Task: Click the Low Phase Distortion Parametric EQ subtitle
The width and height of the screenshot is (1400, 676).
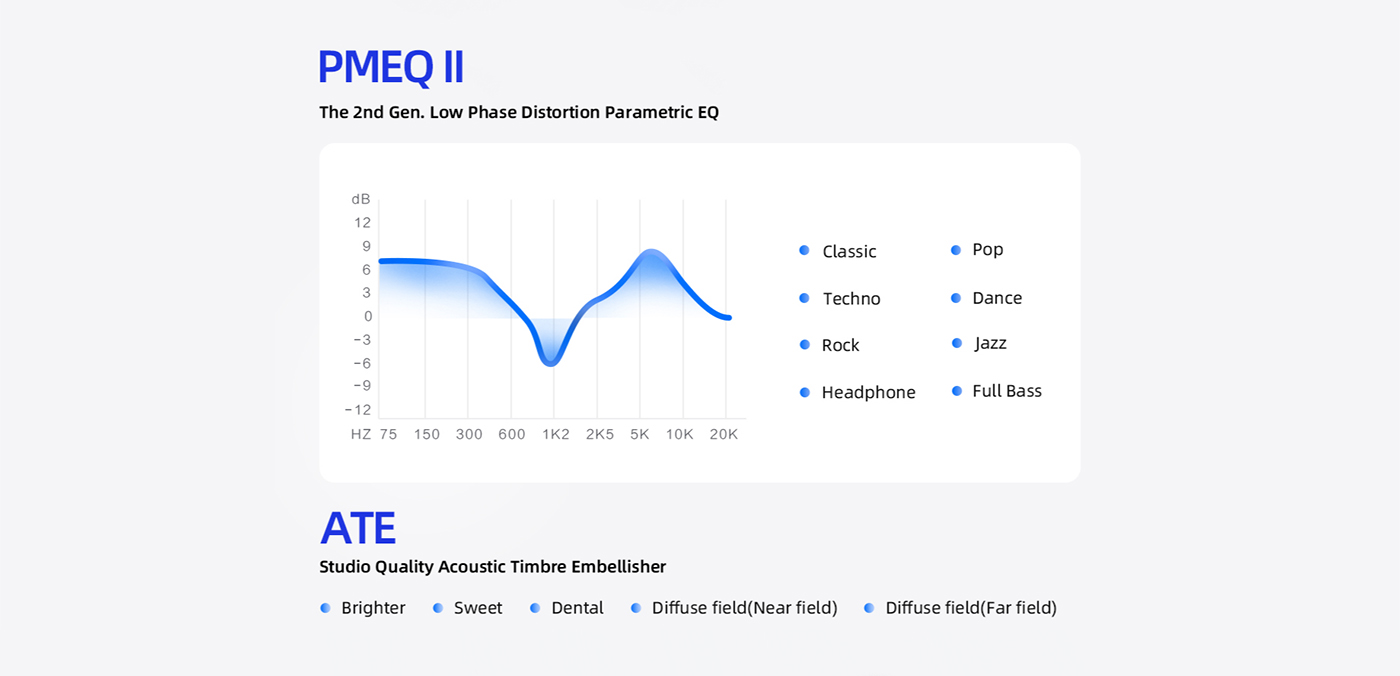Action: [518, 112]
